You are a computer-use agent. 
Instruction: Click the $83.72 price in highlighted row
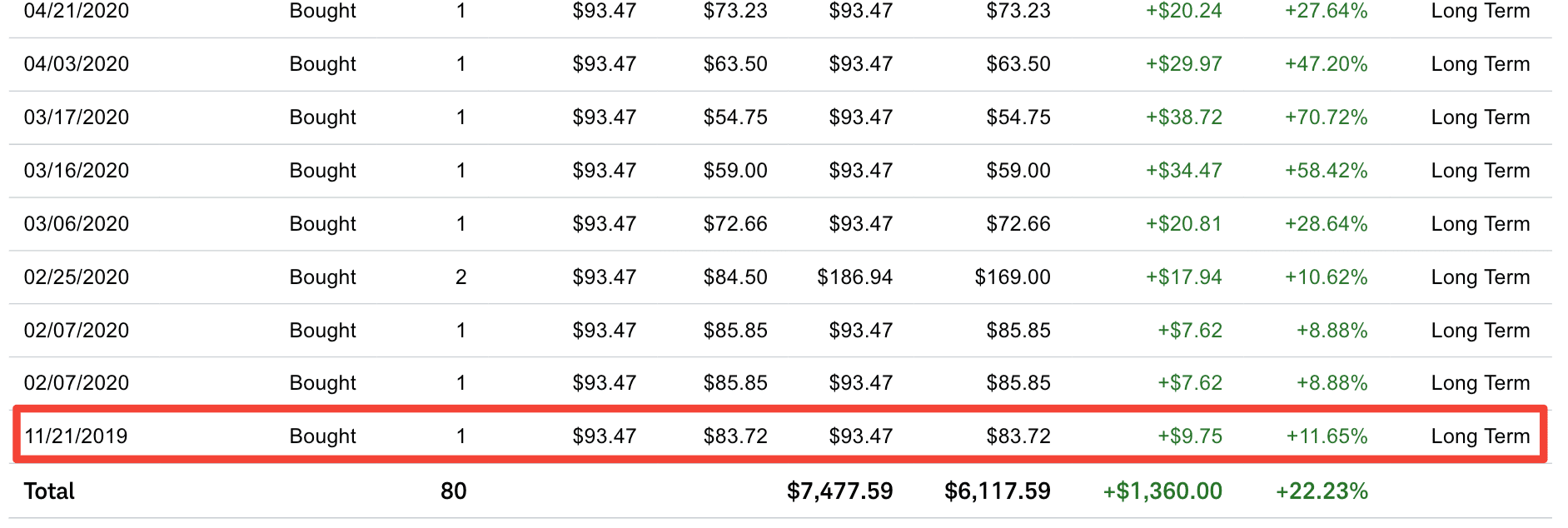coord(735,436)
